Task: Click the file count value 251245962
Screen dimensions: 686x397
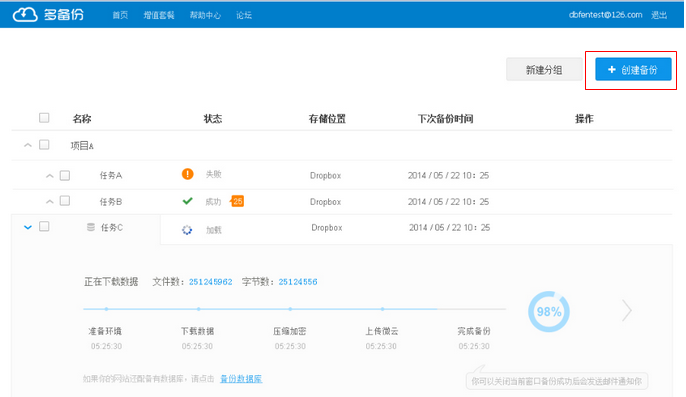Action: (x=210, y=282)
